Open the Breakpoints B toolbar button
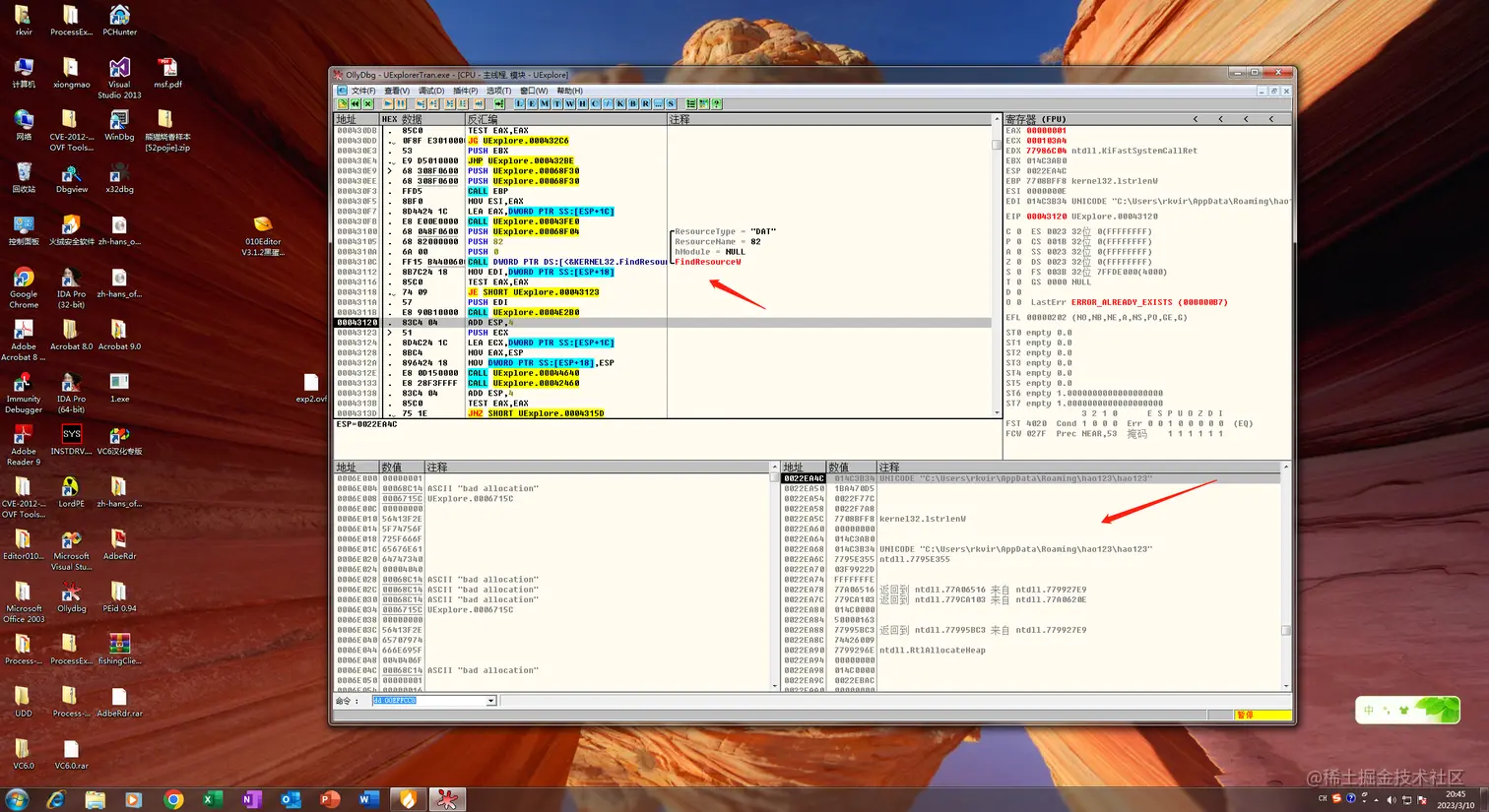The height and width of the screenshot is (812, 1489). pyautogui.click(x=632, y=103)
